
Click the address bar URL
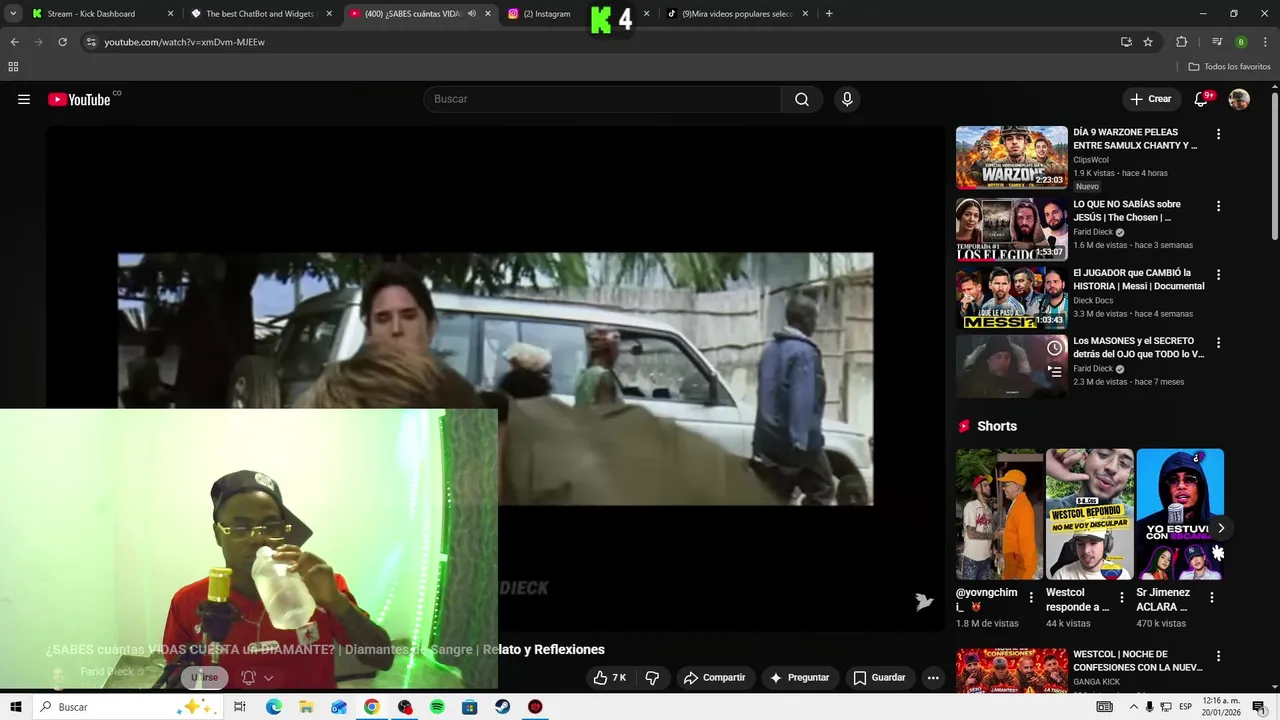pos(184,42)
